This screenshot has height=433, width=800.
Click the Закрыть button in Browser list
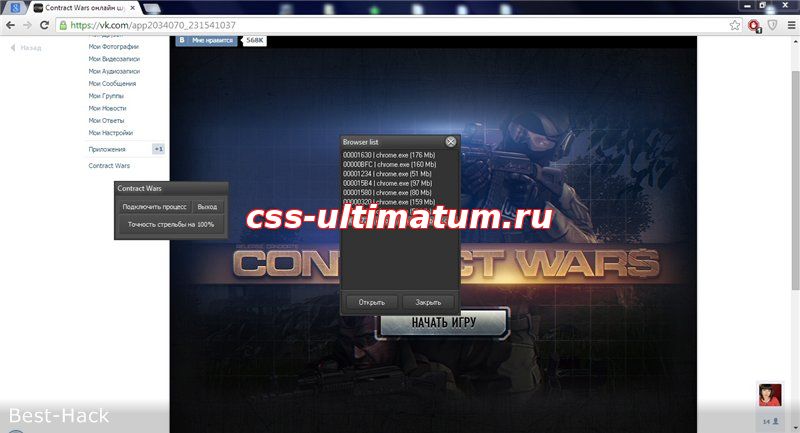click(428, 302)
